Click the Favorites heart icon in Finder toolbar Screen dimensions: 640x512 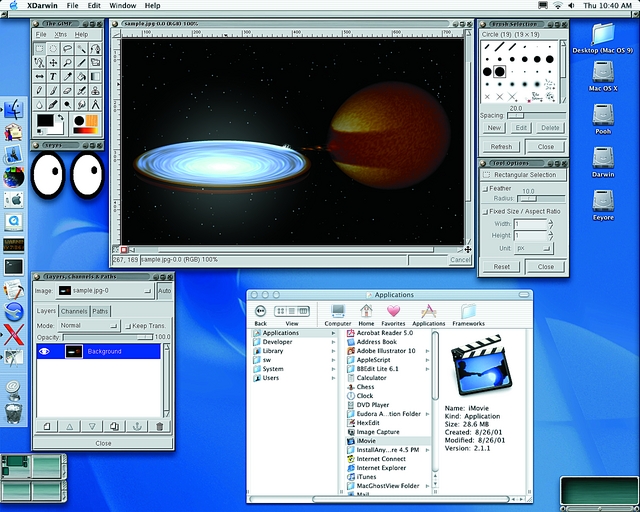click(393, 313)
